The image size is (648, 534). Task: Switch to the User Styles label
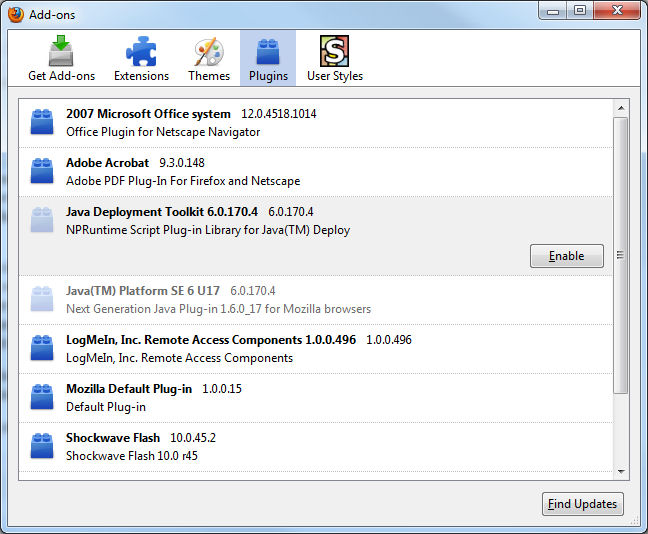[x=335, y=76]
